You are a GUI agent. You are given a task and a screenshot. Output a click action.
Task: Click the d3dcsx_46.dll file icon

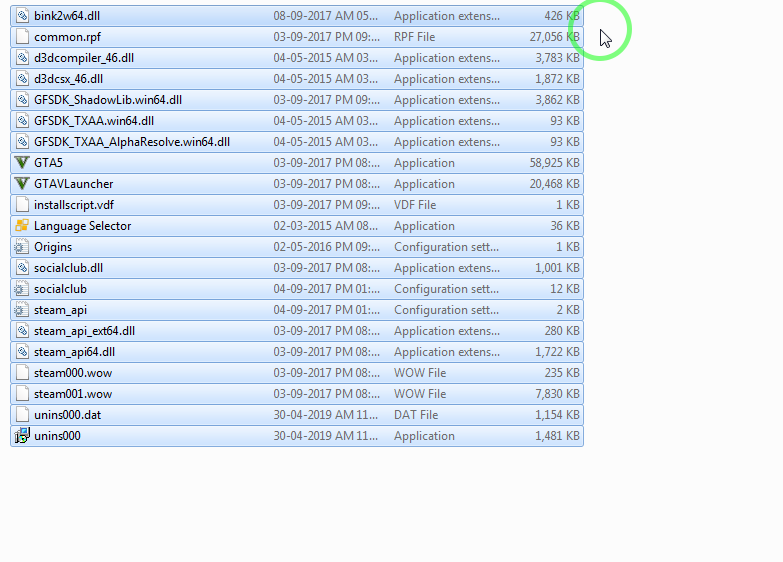[22, 79]
